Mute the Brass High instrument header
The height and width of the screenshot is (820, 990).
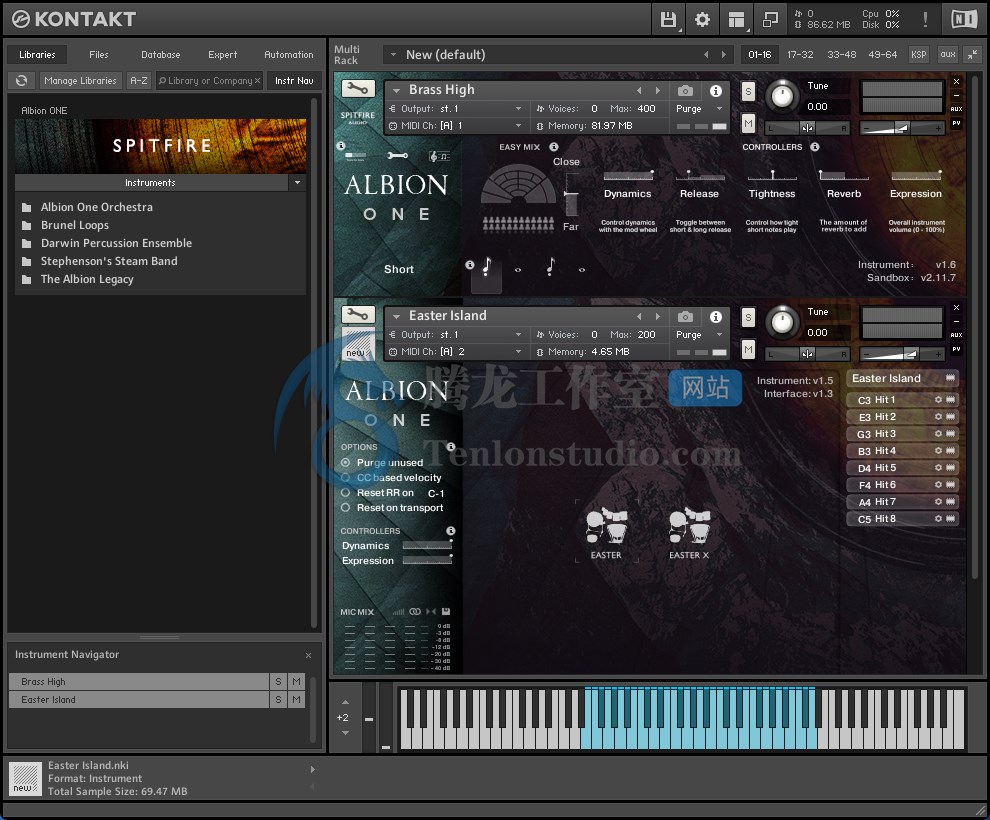click(748, 123)
